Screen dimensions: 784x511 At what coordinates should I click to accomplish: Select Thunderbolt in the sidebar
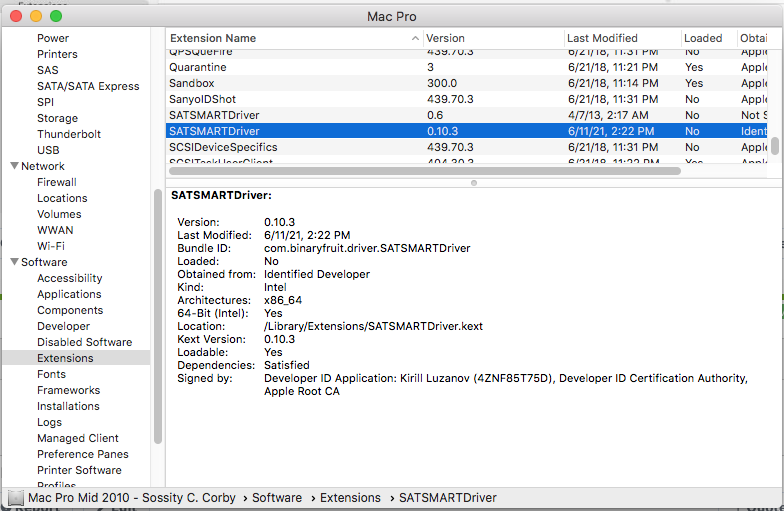[x=69, y=134]
